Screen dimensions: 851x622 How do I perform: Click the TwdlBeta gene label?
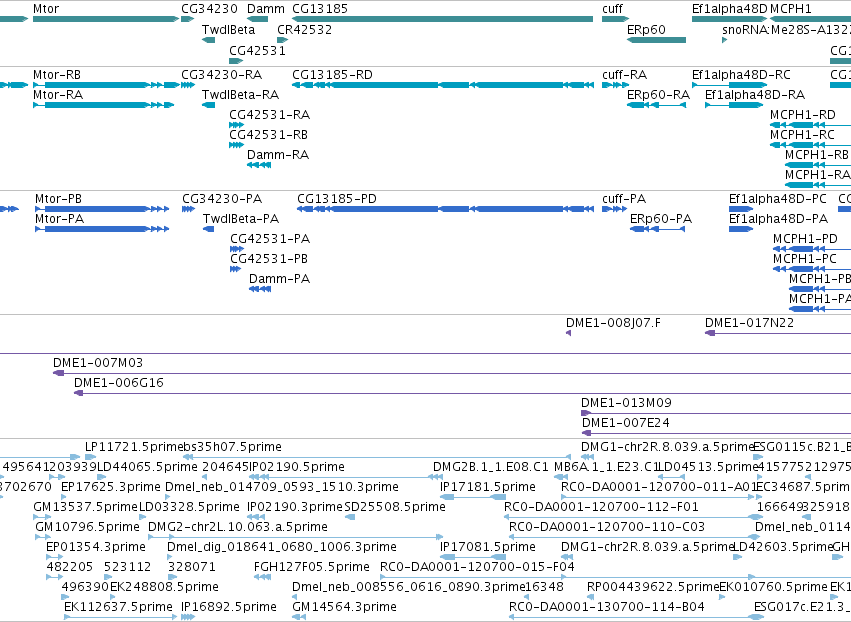pos(228,30)
